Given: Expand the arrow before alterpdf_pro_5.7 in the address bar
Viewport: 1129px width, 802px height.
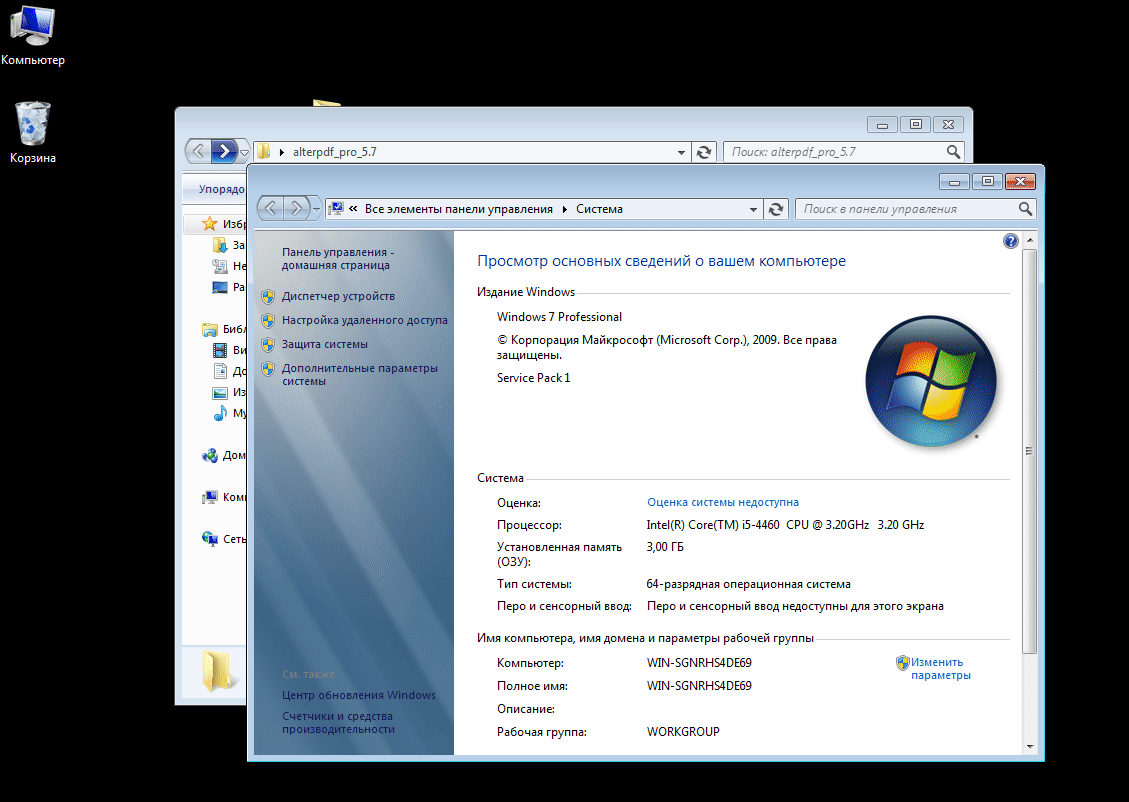Looking at the screenshot, I should coord(282,152).
